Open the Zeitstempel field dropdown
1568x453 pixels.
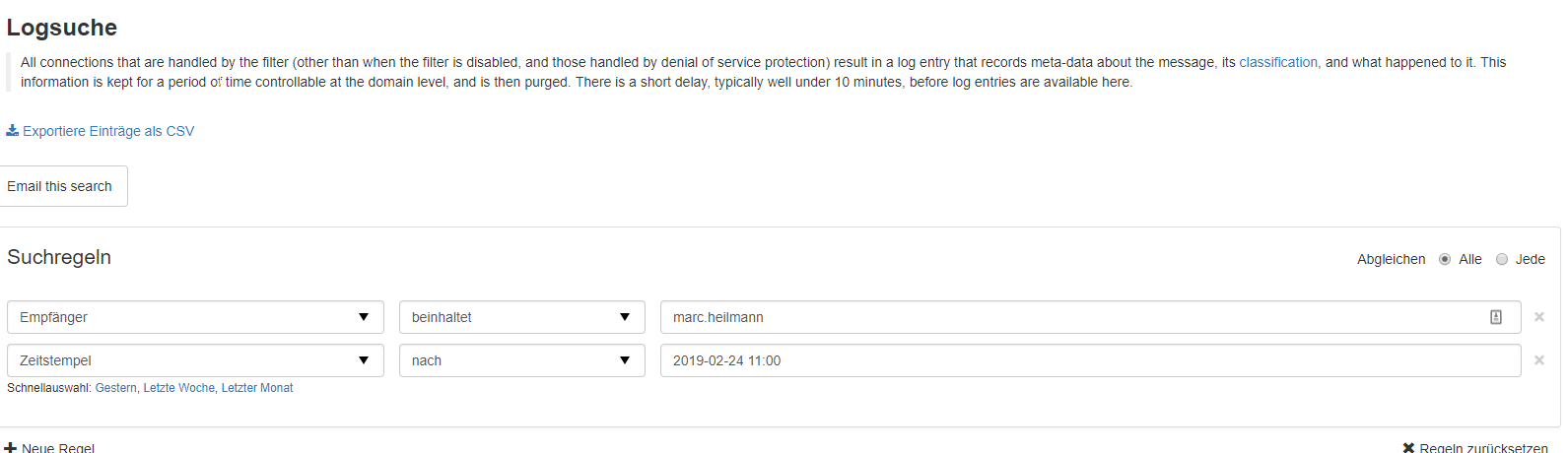[x=195, y=360]
